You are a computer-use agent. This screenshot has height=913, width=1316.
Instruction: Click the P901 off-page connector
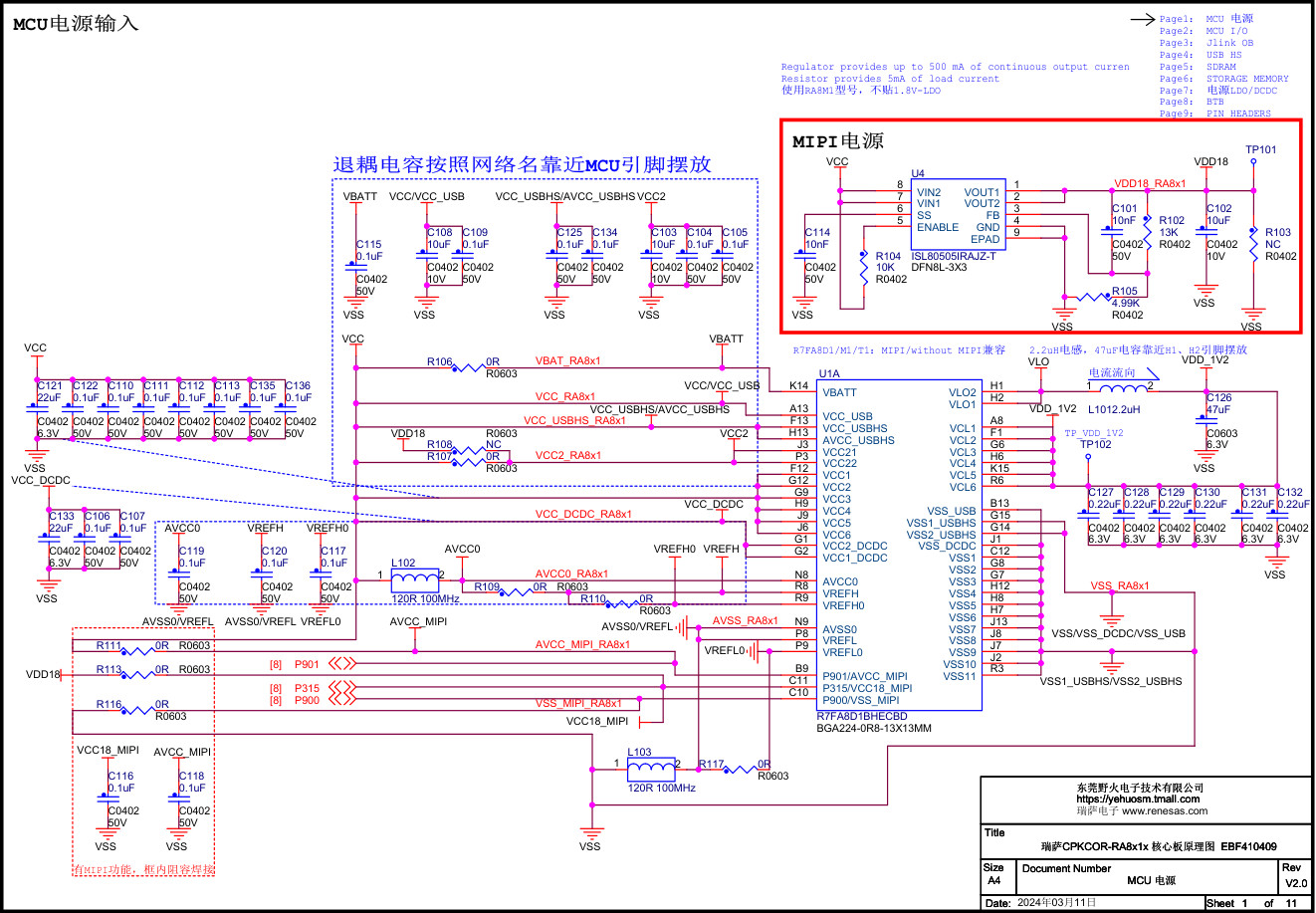point(341,664)
